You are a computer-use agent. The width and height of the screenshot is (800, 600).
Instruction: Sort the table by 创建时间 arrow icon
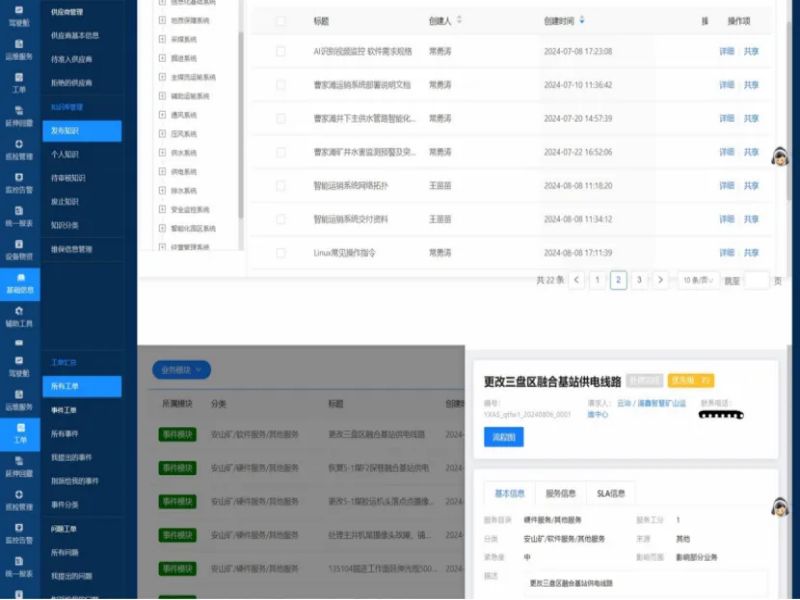(x=583, y=20)
